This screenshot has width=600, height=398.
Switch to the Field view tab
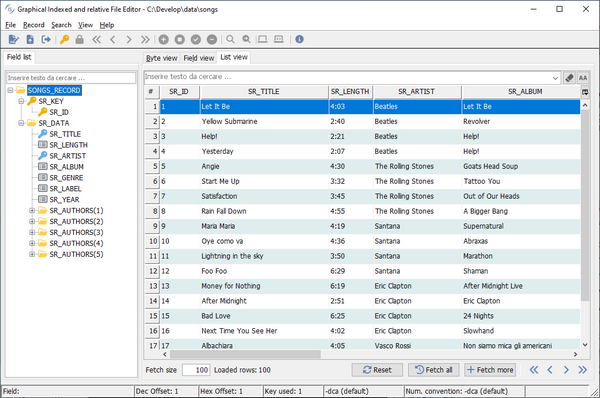(x=199, y=58)
